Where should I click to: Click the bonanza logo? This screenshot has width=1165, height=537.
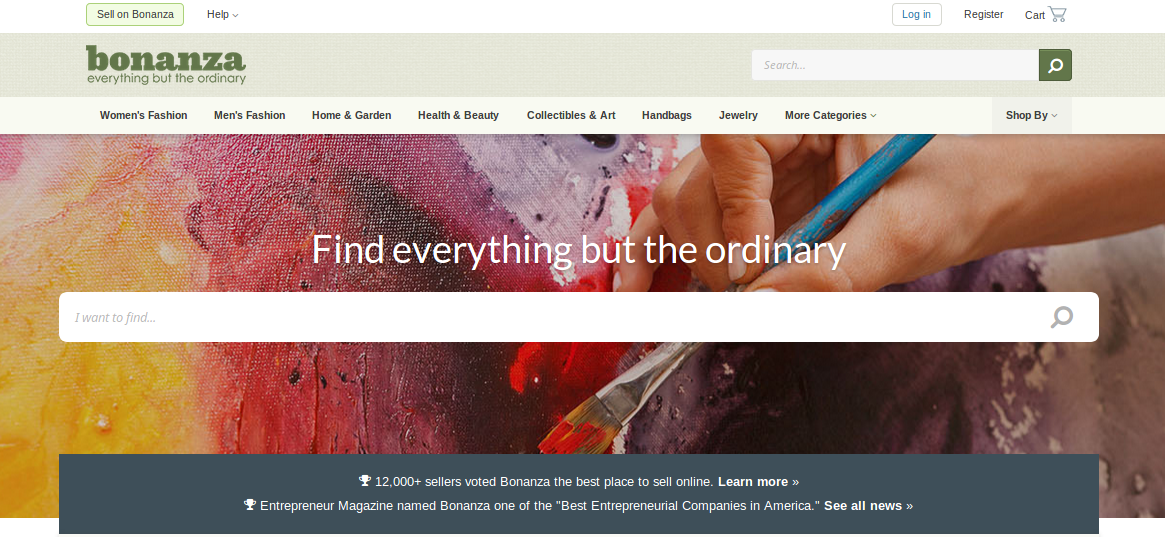(166, 65)
